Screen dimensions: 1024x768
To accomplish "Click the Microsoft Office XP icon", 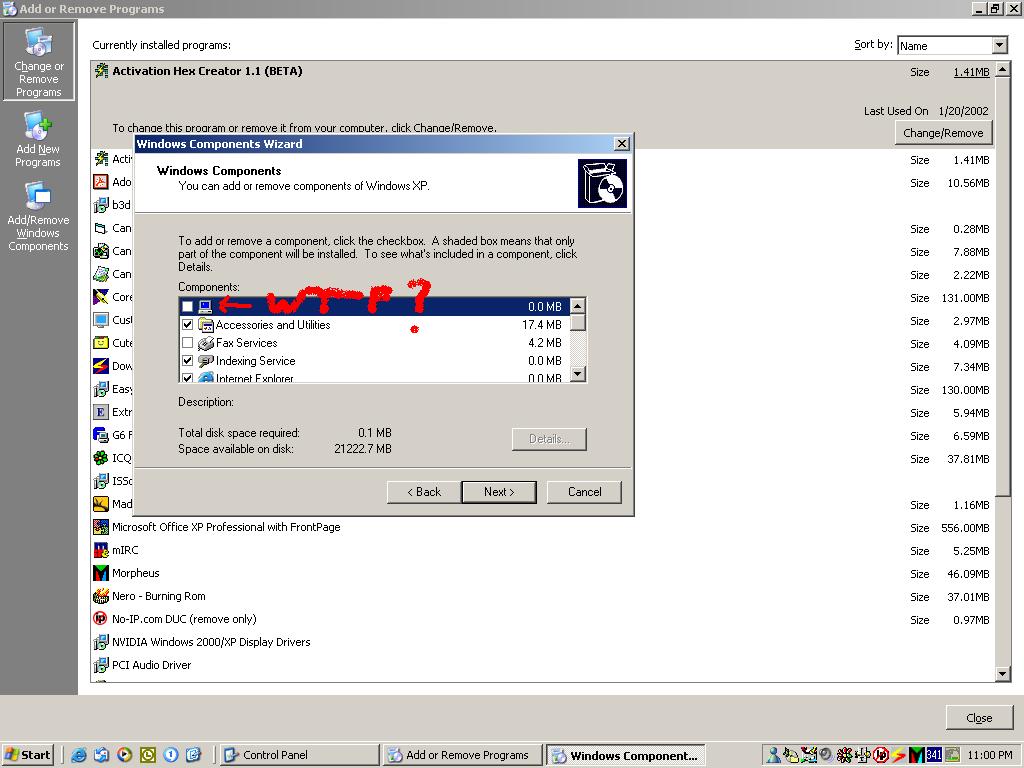I will coord(101,527).
